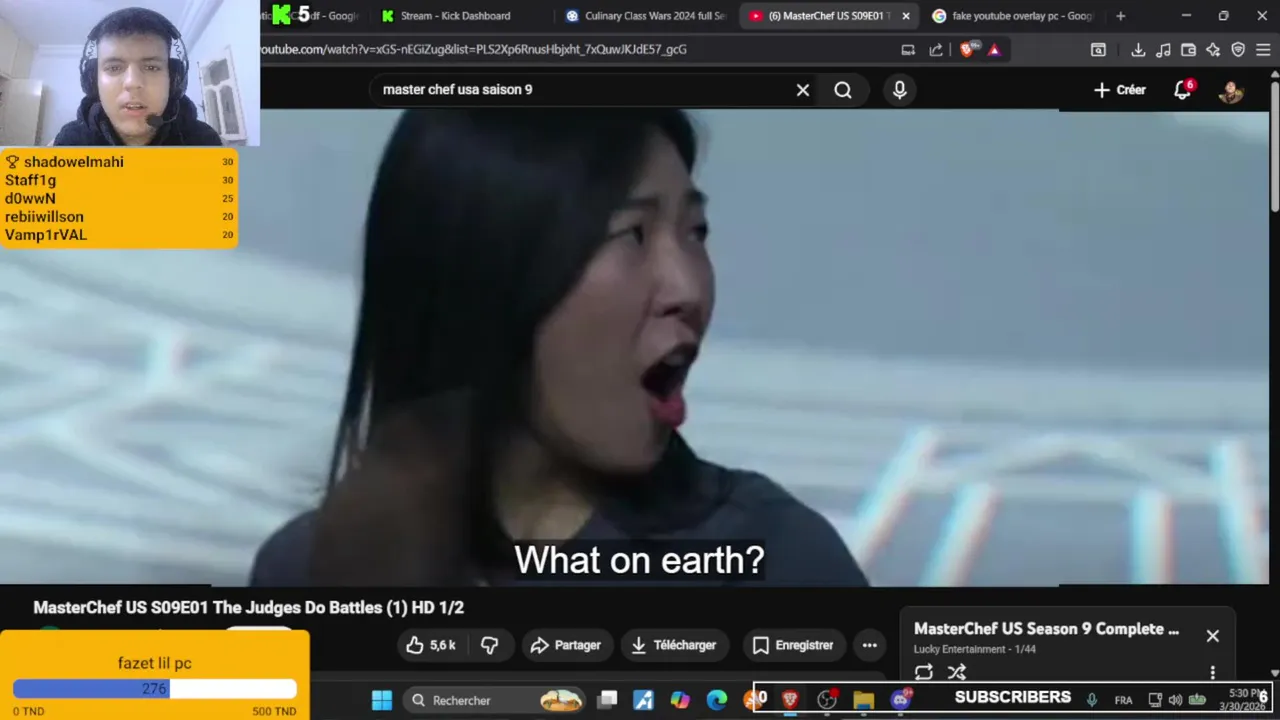Click Staff1g in the leaderboard
The image size is (1280, 720).
pyautogui.click(x=30, y=180)
